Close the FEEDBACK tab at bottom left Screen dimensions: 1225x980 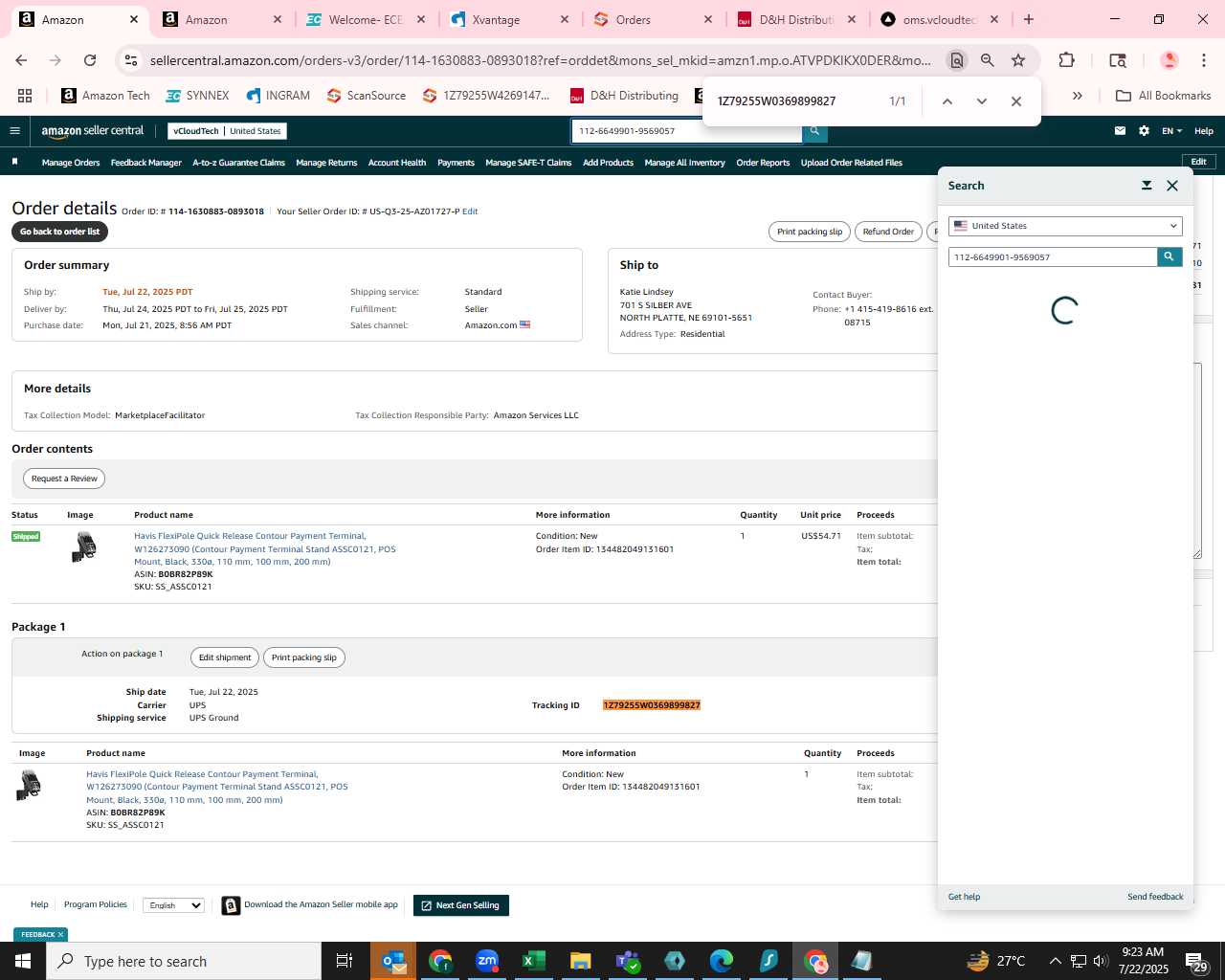[60, 935]
